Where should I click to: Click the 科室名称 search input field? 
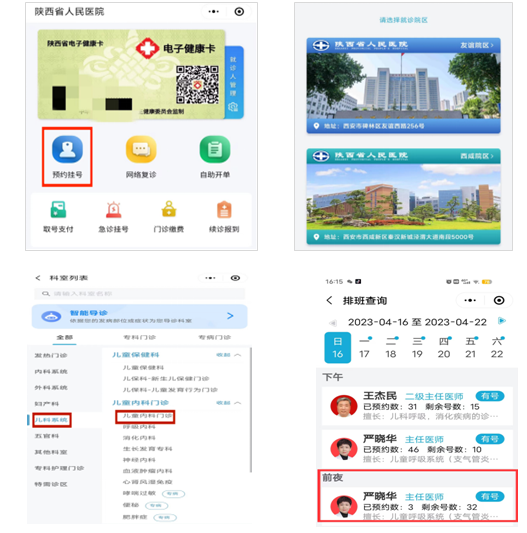[139, 293]
